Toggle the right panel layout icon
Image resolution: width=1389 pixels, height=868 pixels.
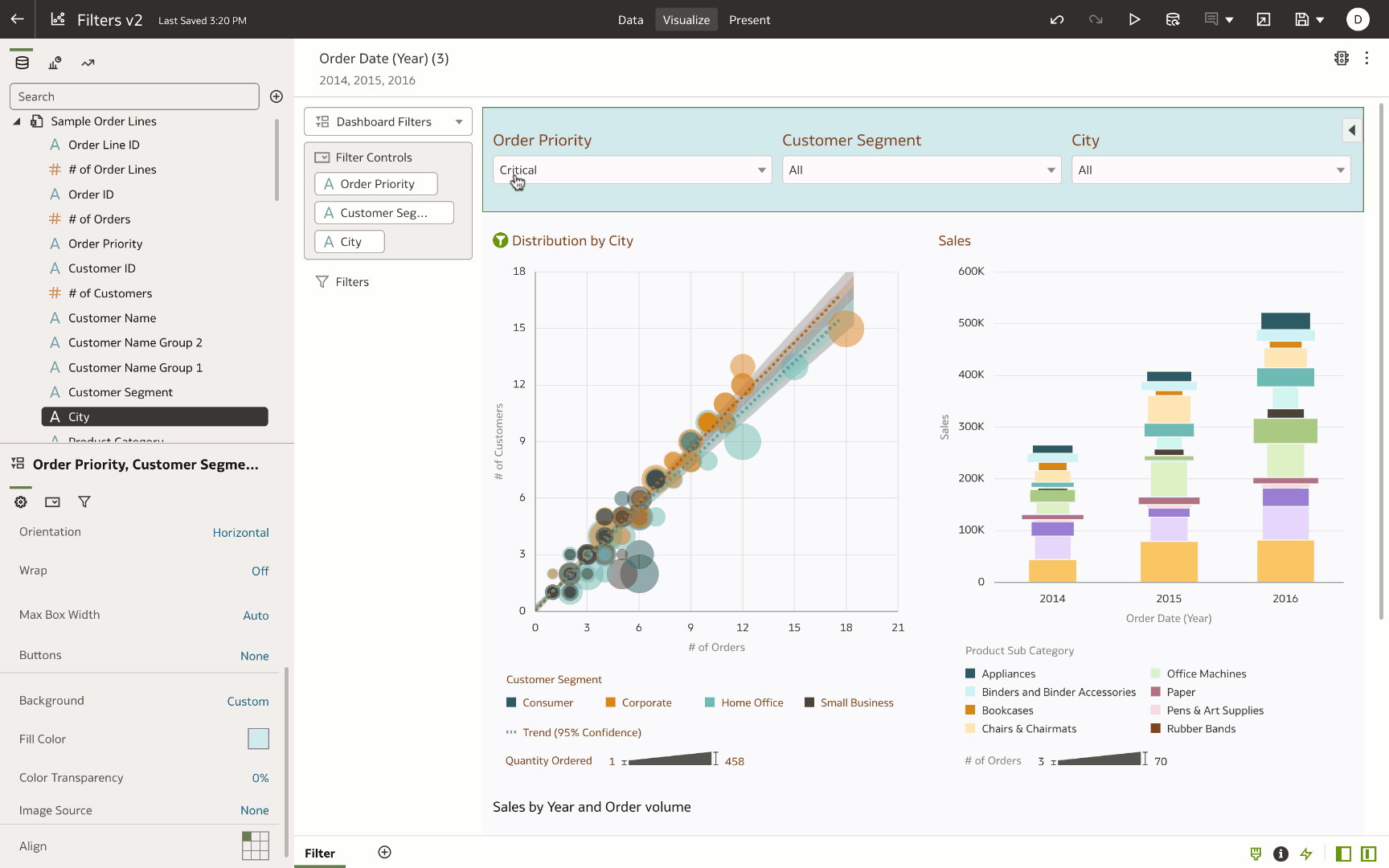(x=1368, y=854)
